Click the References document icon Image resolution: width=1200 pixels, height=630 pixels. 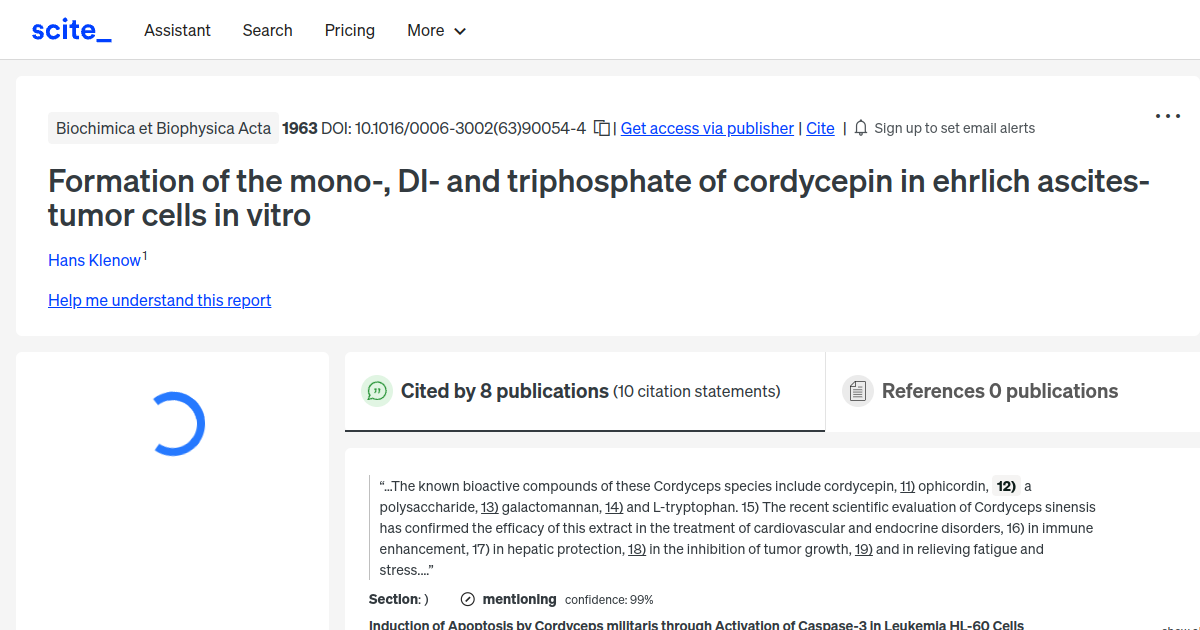858,390
